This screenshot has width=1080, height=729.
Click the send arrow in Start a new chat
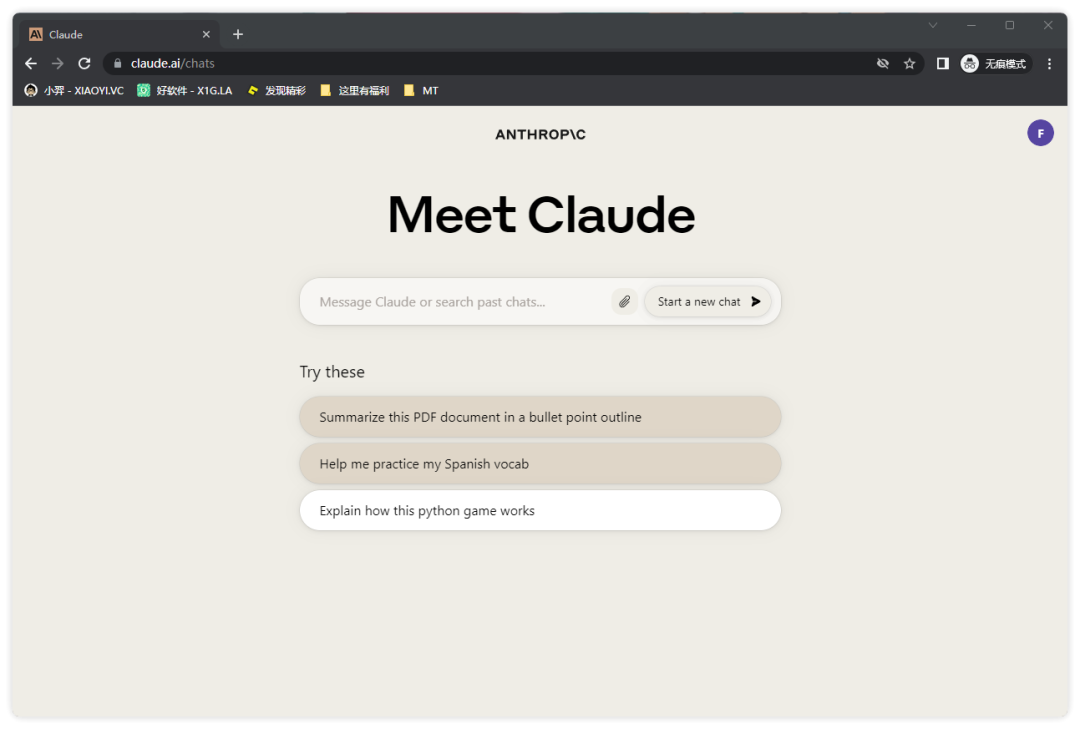756,302
